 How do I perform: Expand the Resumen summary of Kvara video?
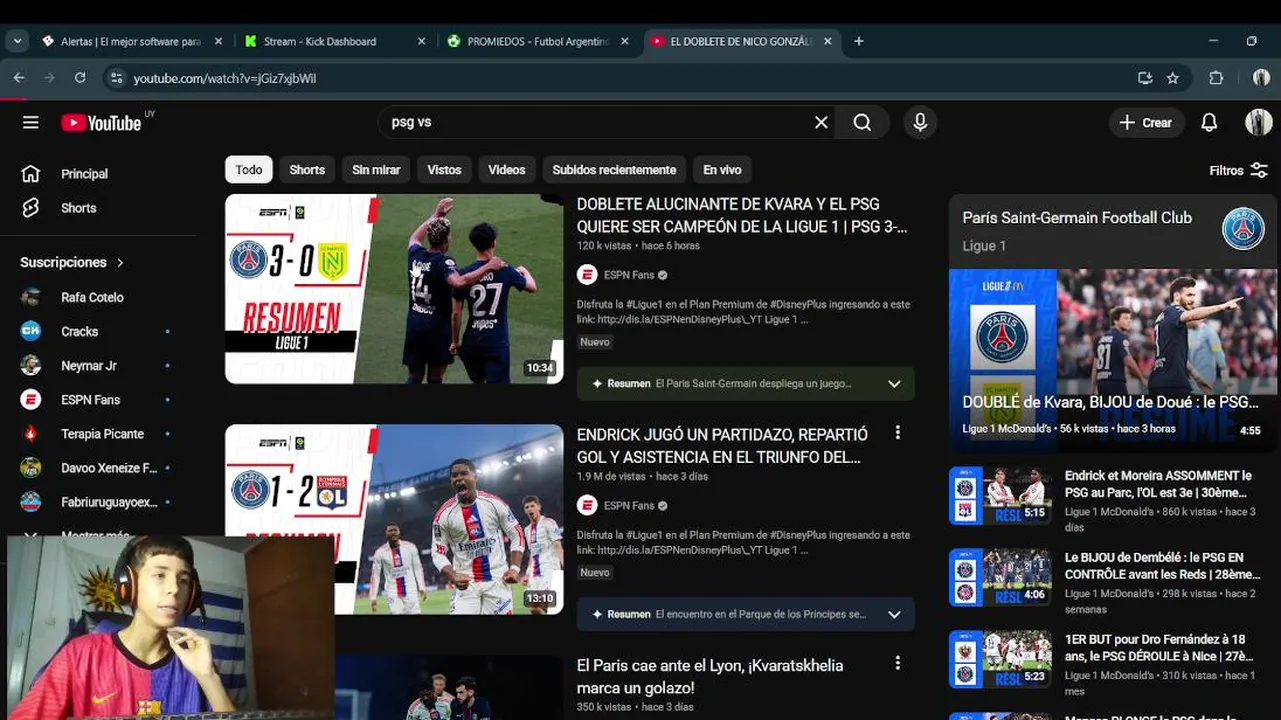click(x=894, y=384)
